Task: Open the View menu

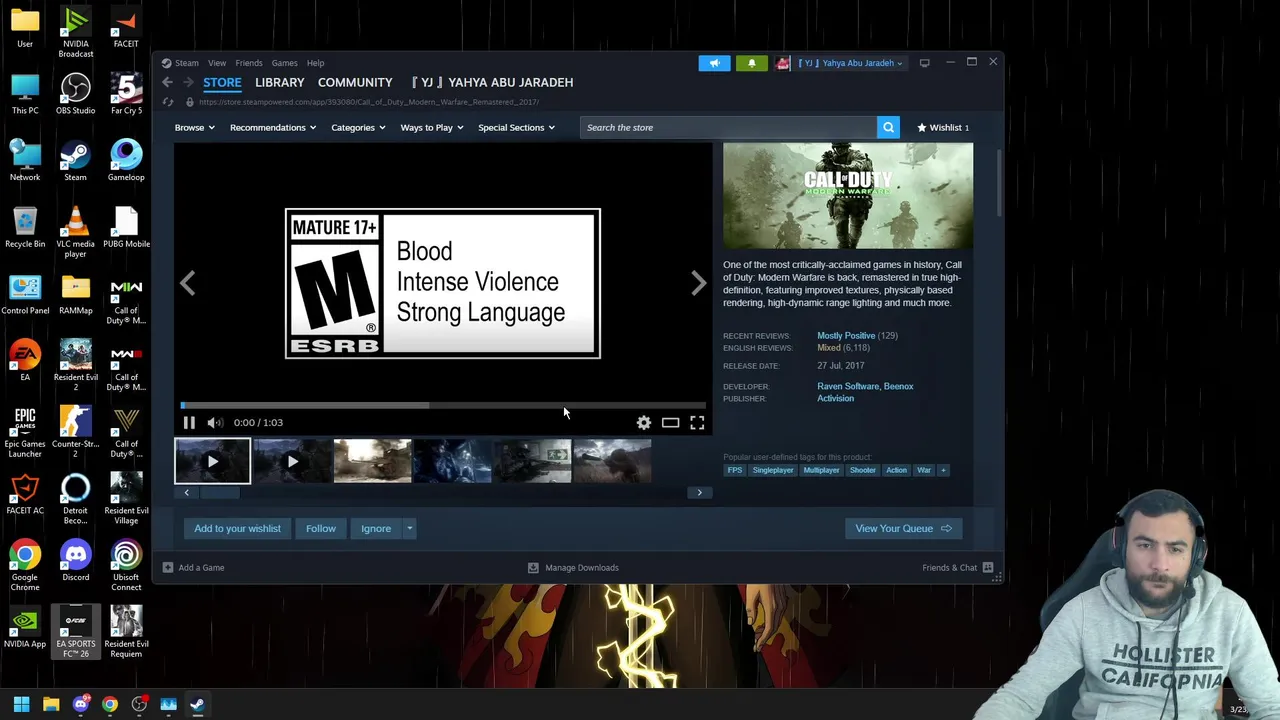Action: (216, 63)
